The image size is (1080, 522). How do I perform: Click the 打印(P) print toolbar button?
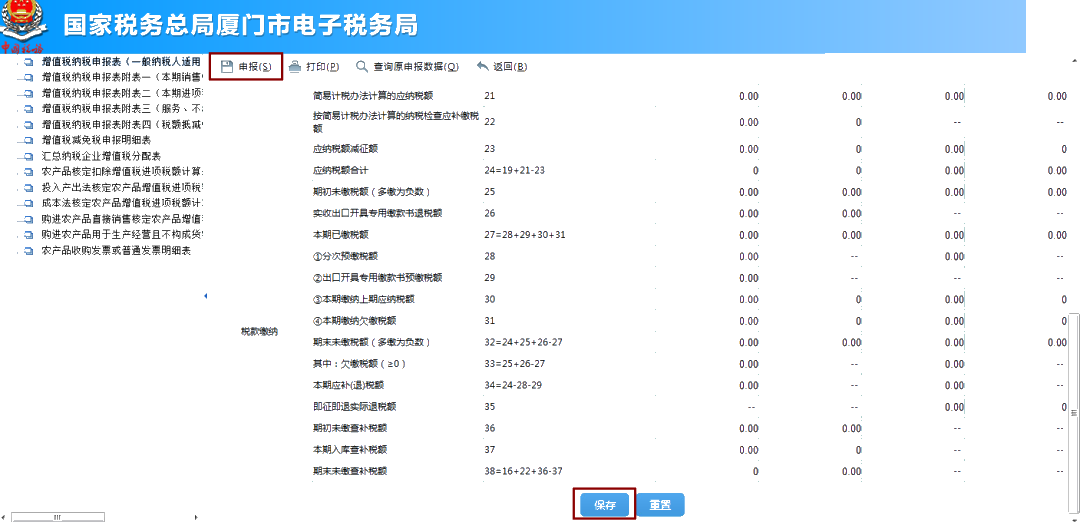(314, 67)
